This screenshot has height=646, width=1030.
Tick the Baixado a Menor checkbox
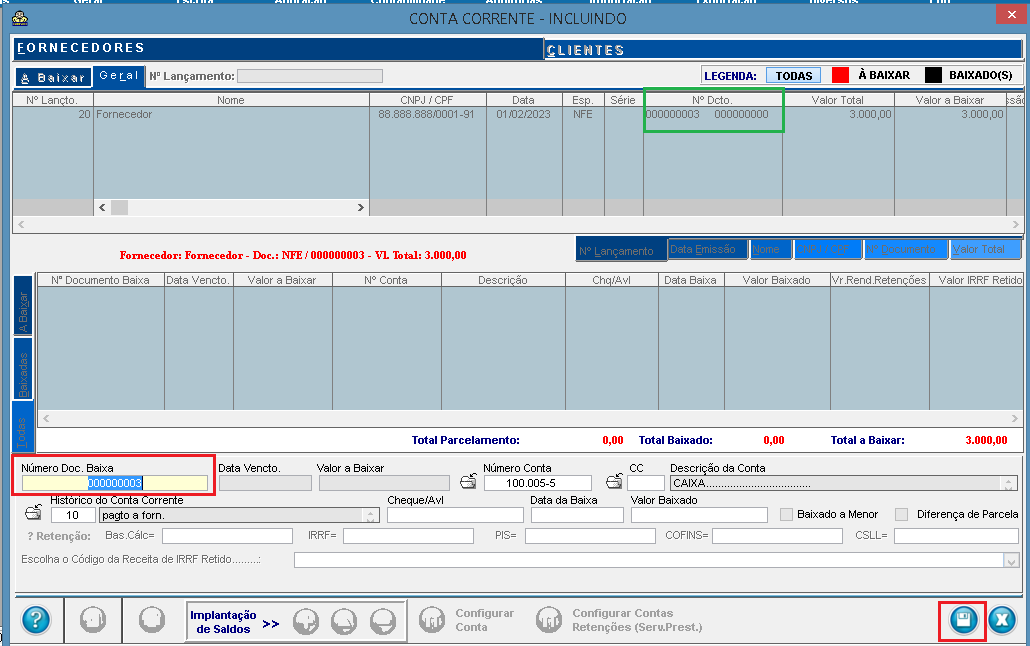(786, 515)
